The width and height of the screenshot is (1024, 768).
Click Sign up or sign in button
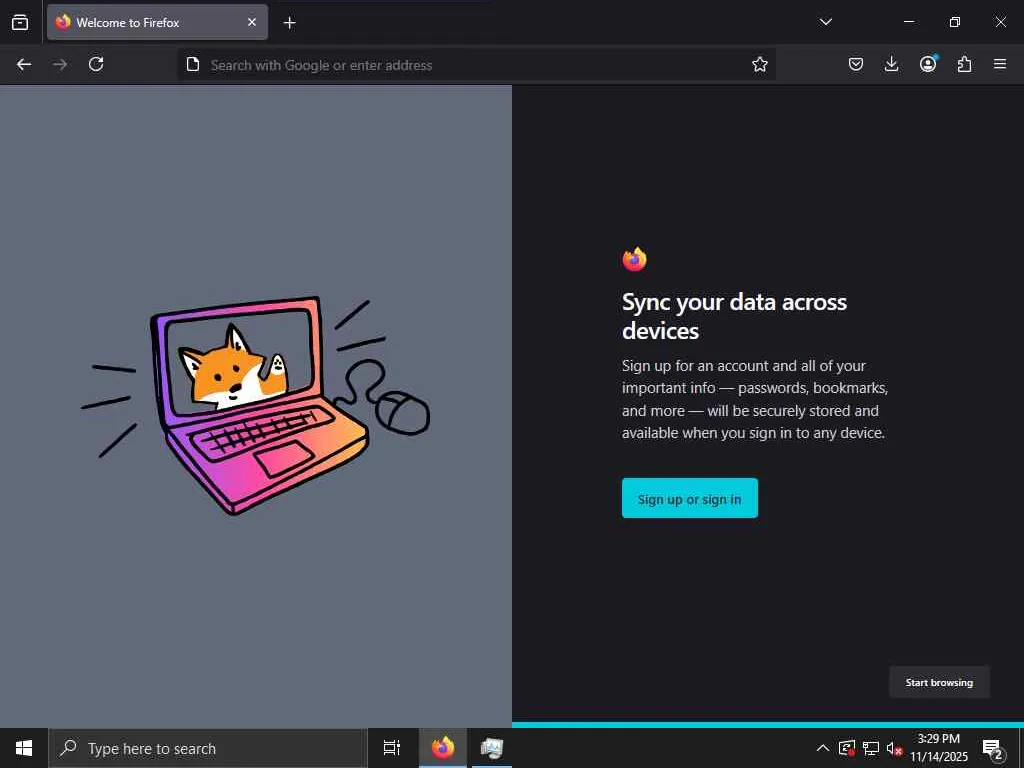coord(690,498)
